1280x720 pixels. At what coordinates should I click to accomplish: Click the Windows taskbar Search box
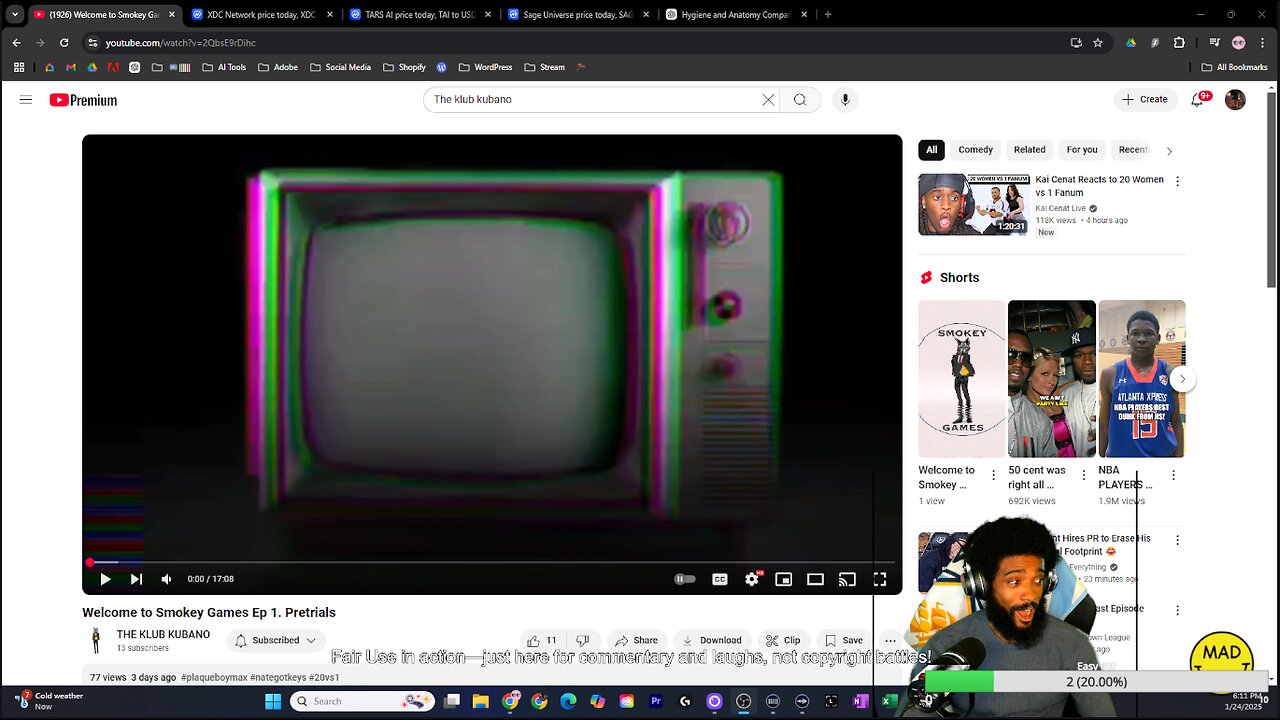tap(364, 702)
